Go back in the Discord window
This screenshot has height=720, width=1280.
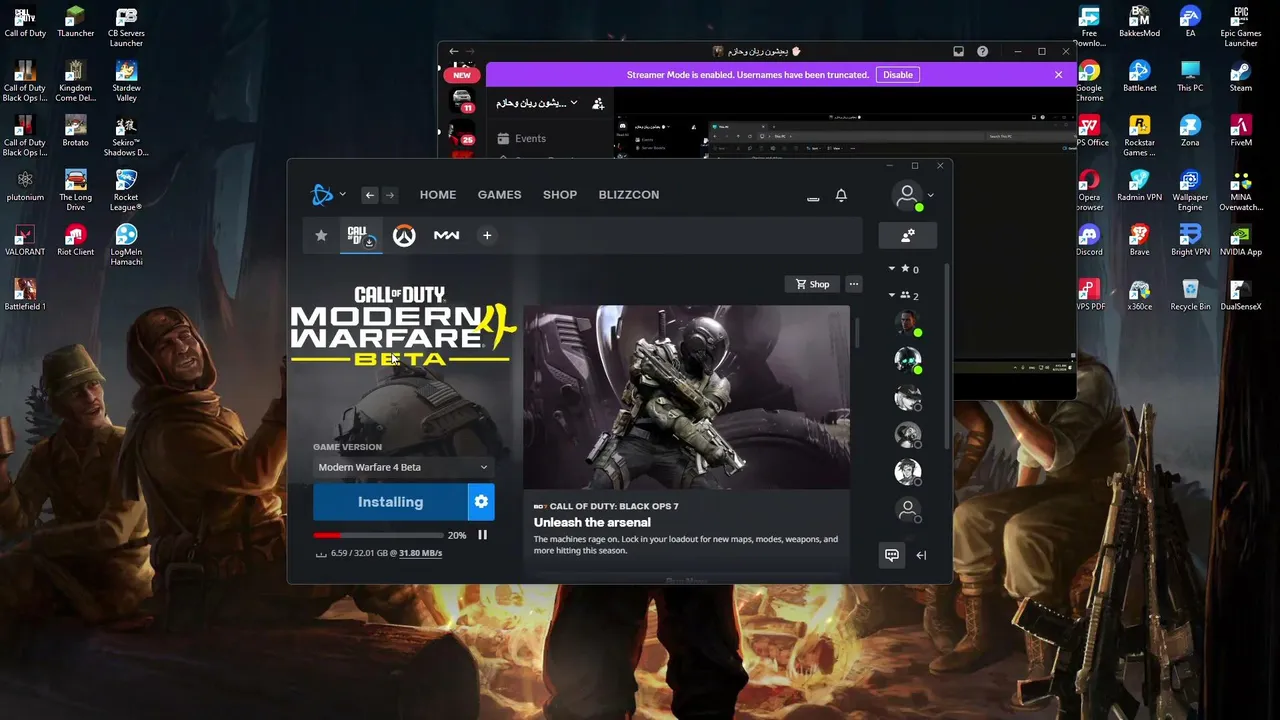454,51
